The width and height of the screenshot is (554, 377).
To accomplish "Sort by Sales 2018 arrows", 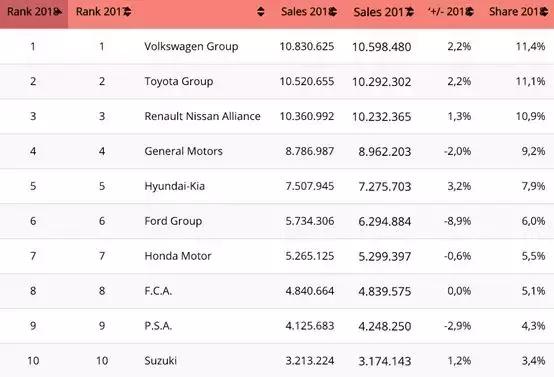I will tap(333, 12).
